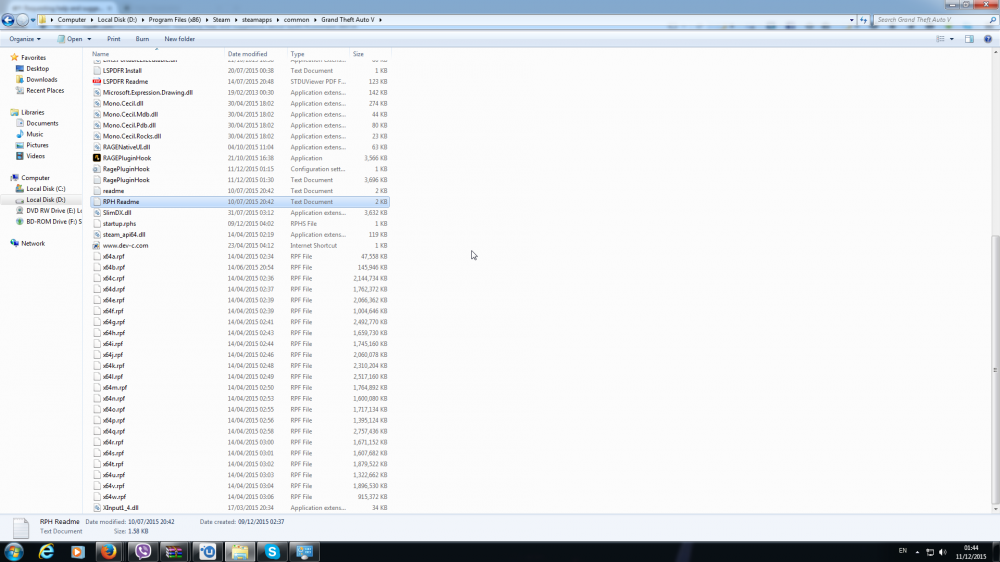This screenshot has height=562, width=1000.
Task: Click scrollbar down arrow in file list
Action: point(995,509)
